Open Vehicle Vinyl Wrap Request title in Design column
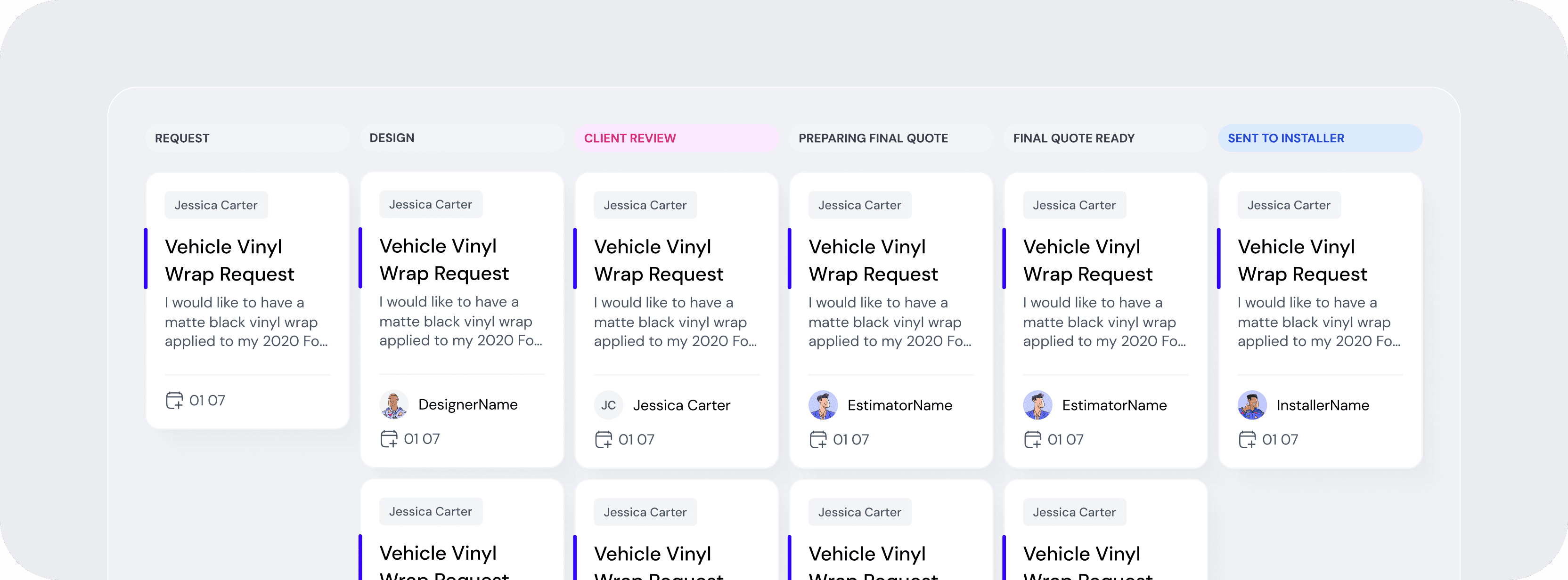Image resolution: width=1568 pixels, height=580 pixels. pos(444,259)
